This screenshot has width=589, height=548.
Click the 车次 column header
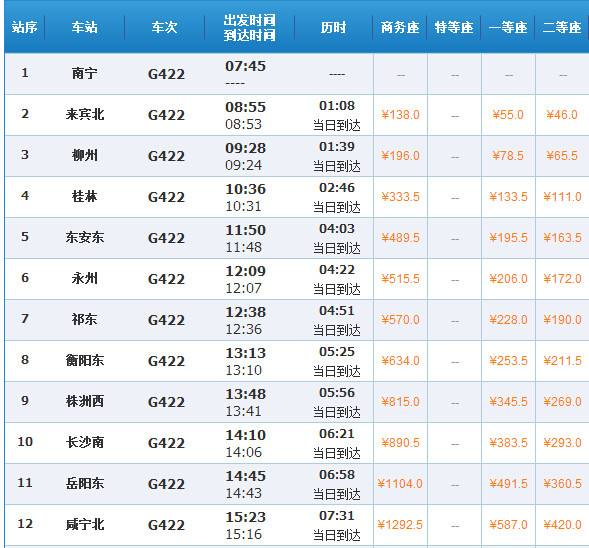tap(164, 27)
